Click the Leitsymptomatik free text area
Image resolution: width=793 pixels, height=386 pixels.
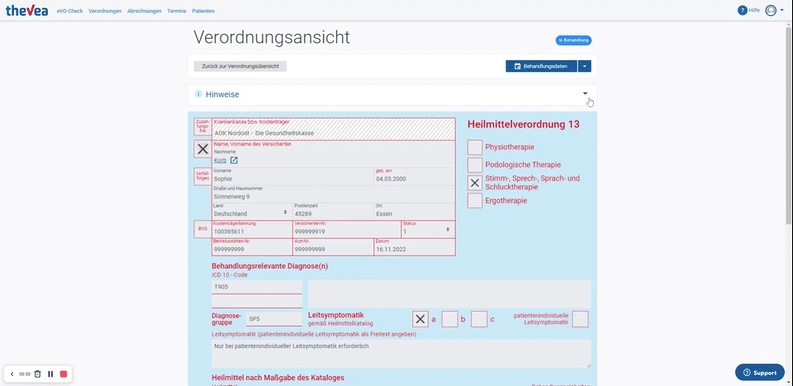coord(401,353)
